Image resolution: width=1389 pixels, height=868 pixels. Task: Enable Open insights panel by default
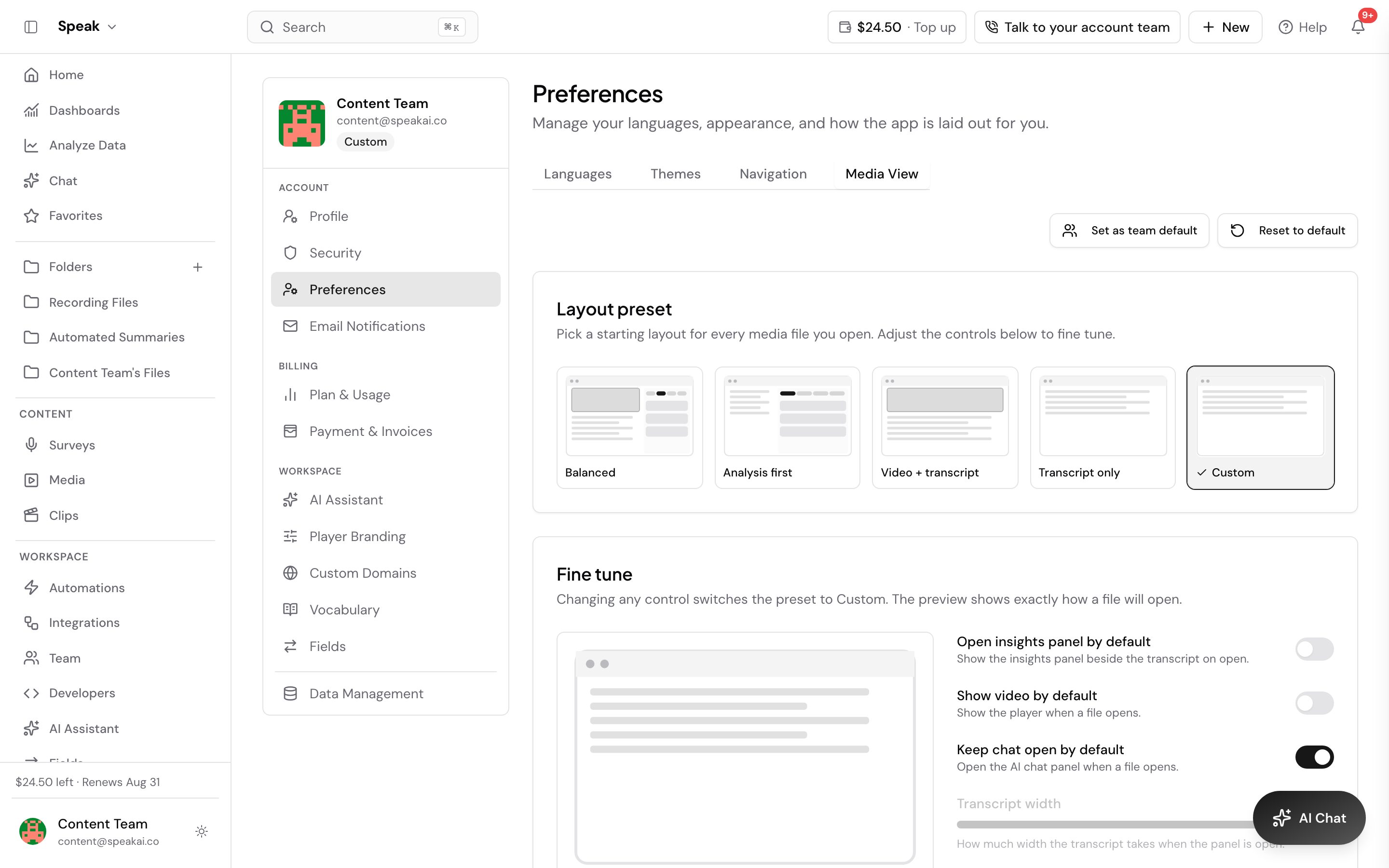coord(1314,649)
